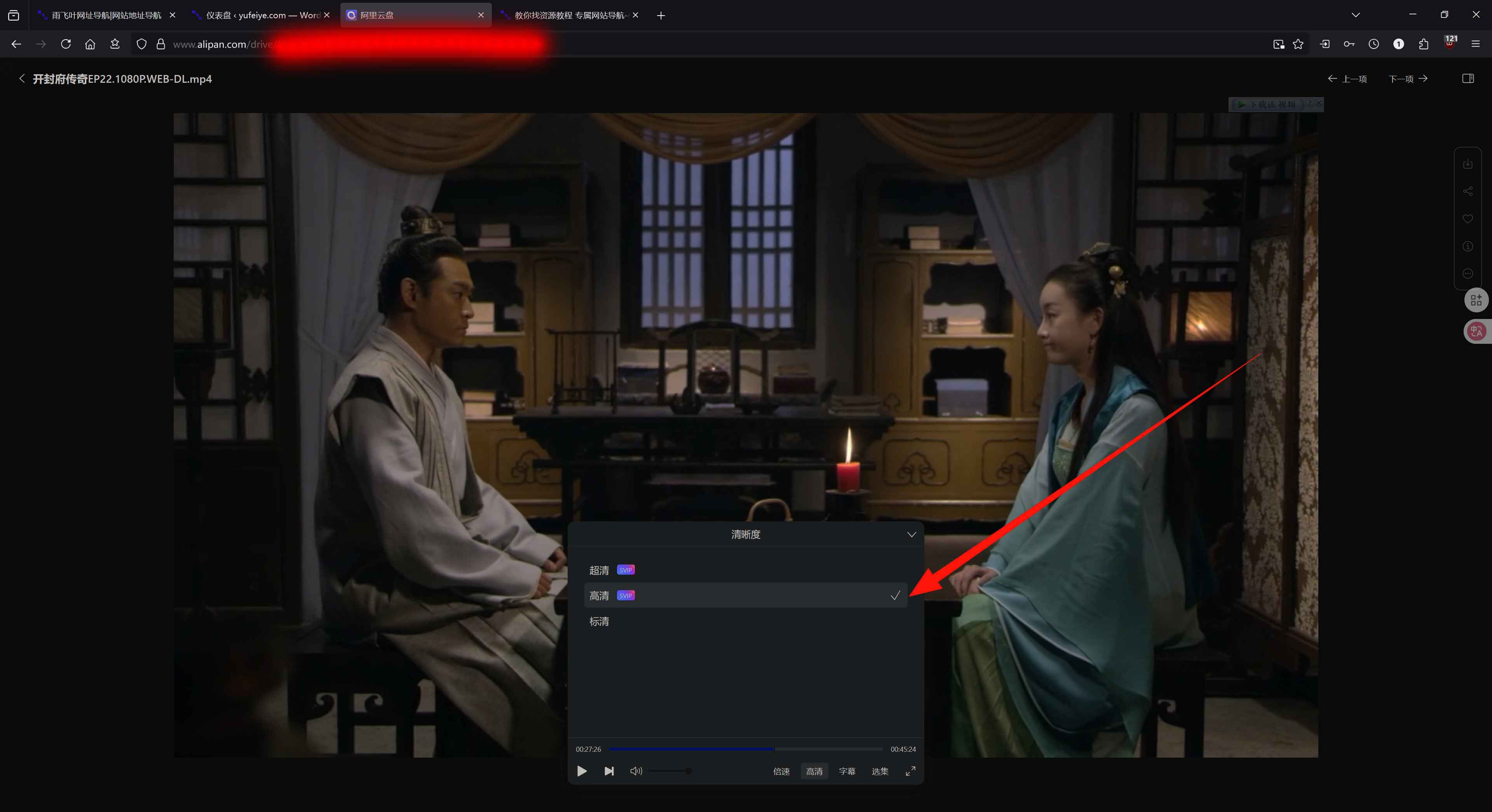Screen dimensions: 1492x812
Task: Switch to 教你找资源教程 tab
Action: point(570,15)
